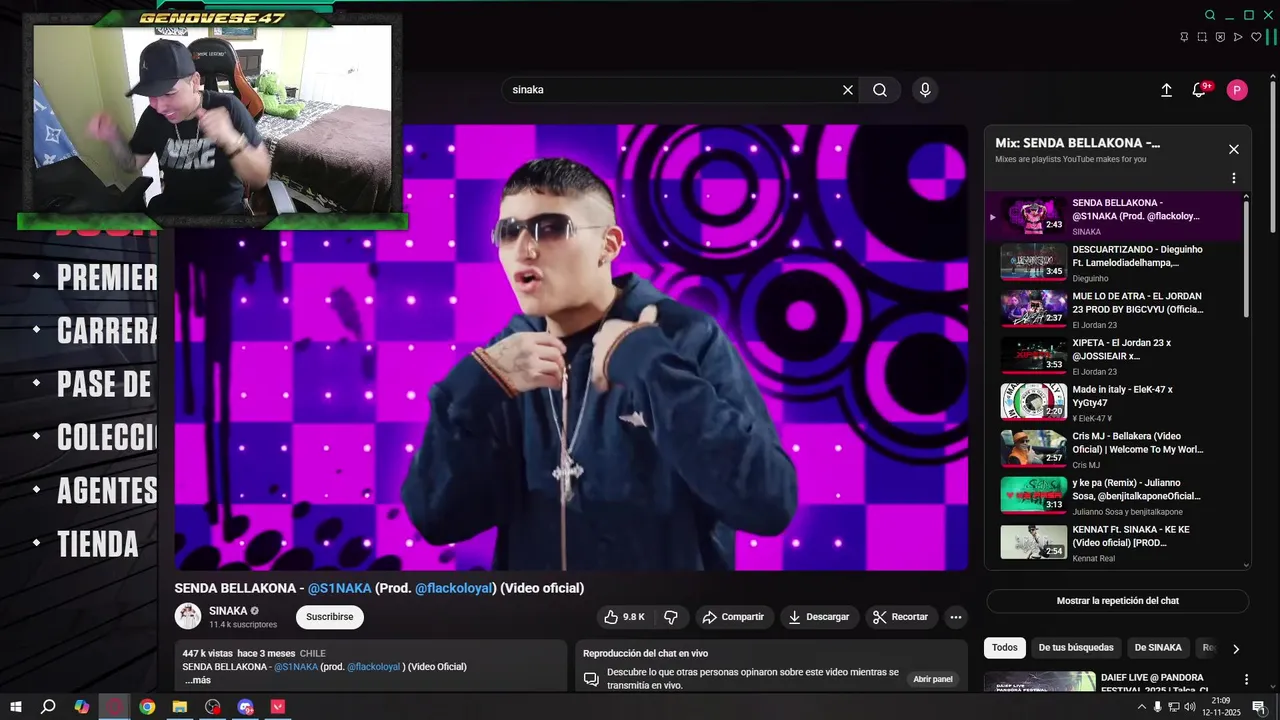
Task: Open Windows taskbar search
Action: pos(48,707)
